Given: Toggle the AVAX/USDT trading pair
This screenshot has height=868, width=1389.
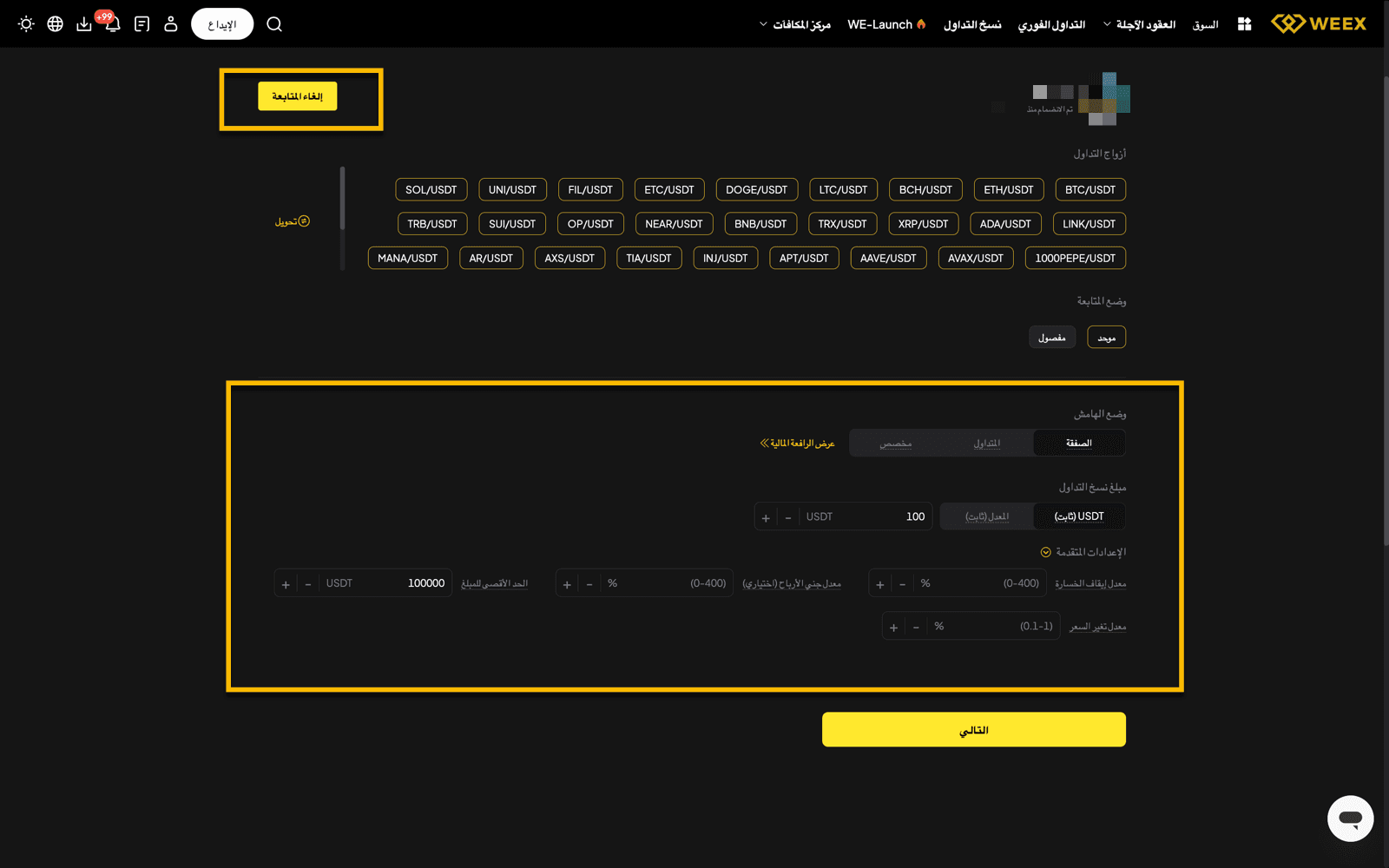Looking at the screenshot, I should pyautogui.click(x=976, y=258).
